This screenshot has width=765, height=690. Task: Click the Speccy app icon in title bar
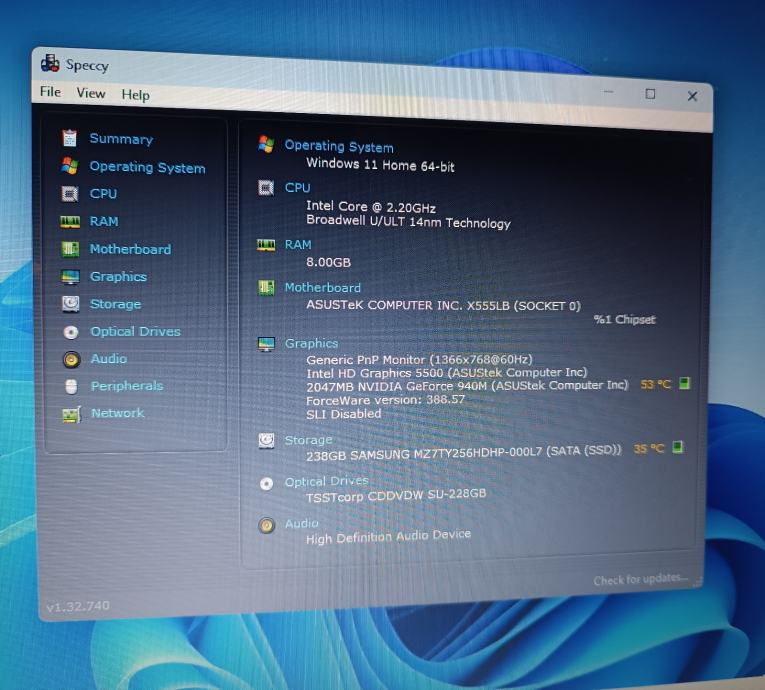50,63
